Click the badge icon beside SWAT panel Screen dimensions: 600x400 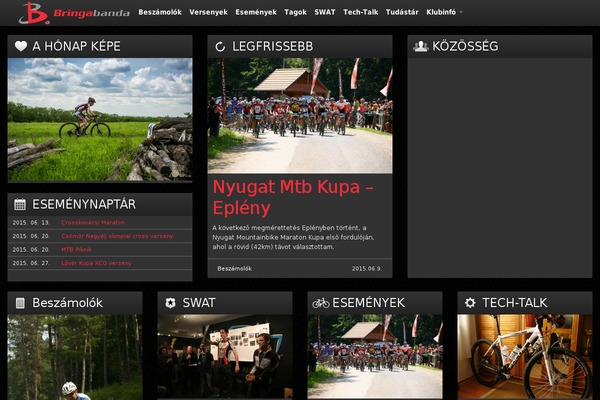(170, 303)
